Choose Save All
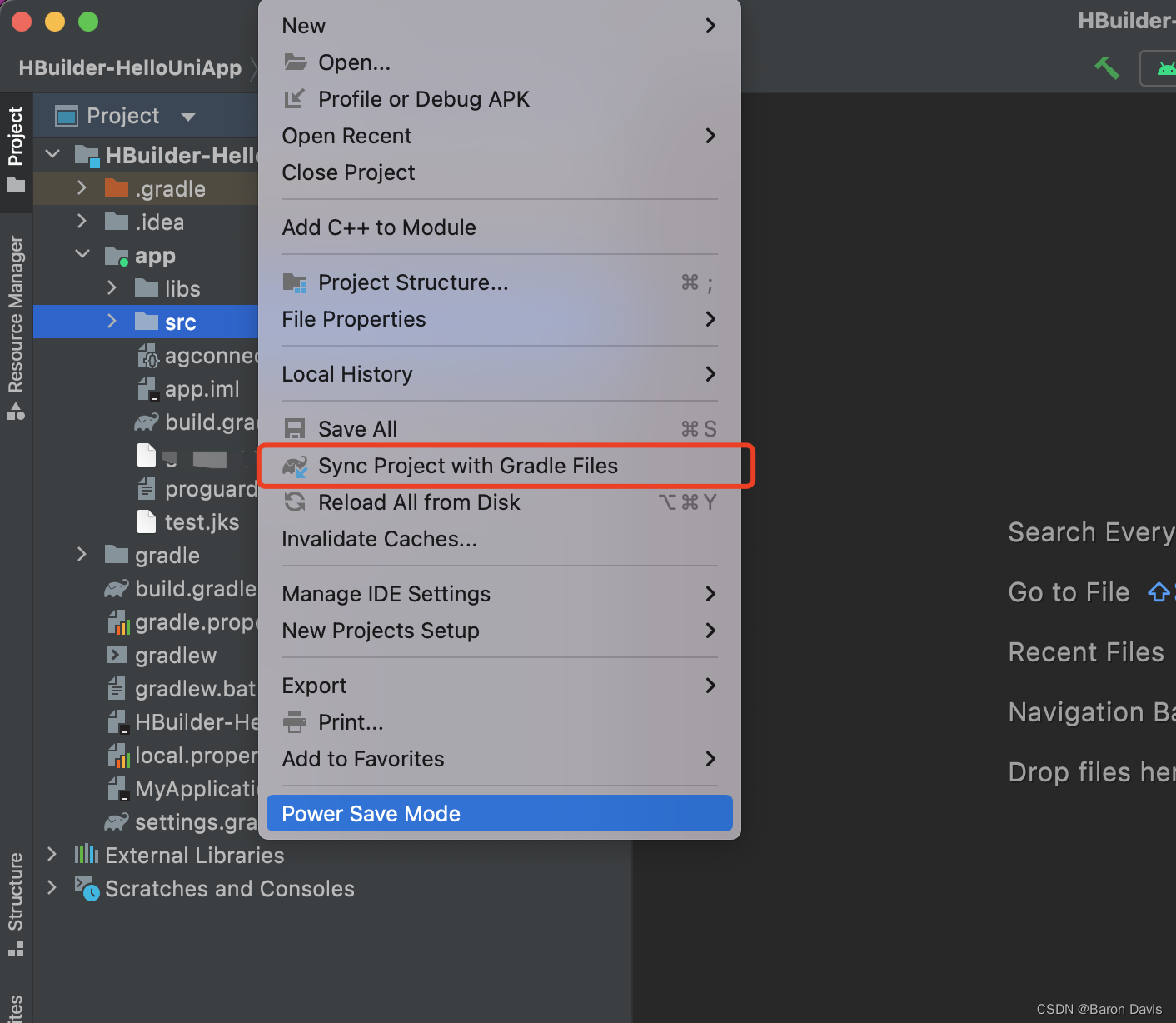 point(500,429)
